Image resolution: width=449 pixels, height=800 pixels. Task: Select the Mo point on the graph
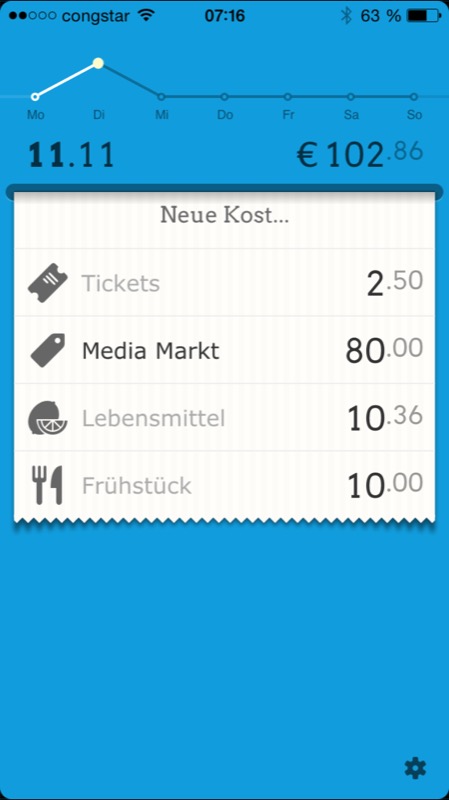pyautogui.click(x=35, y=96)
